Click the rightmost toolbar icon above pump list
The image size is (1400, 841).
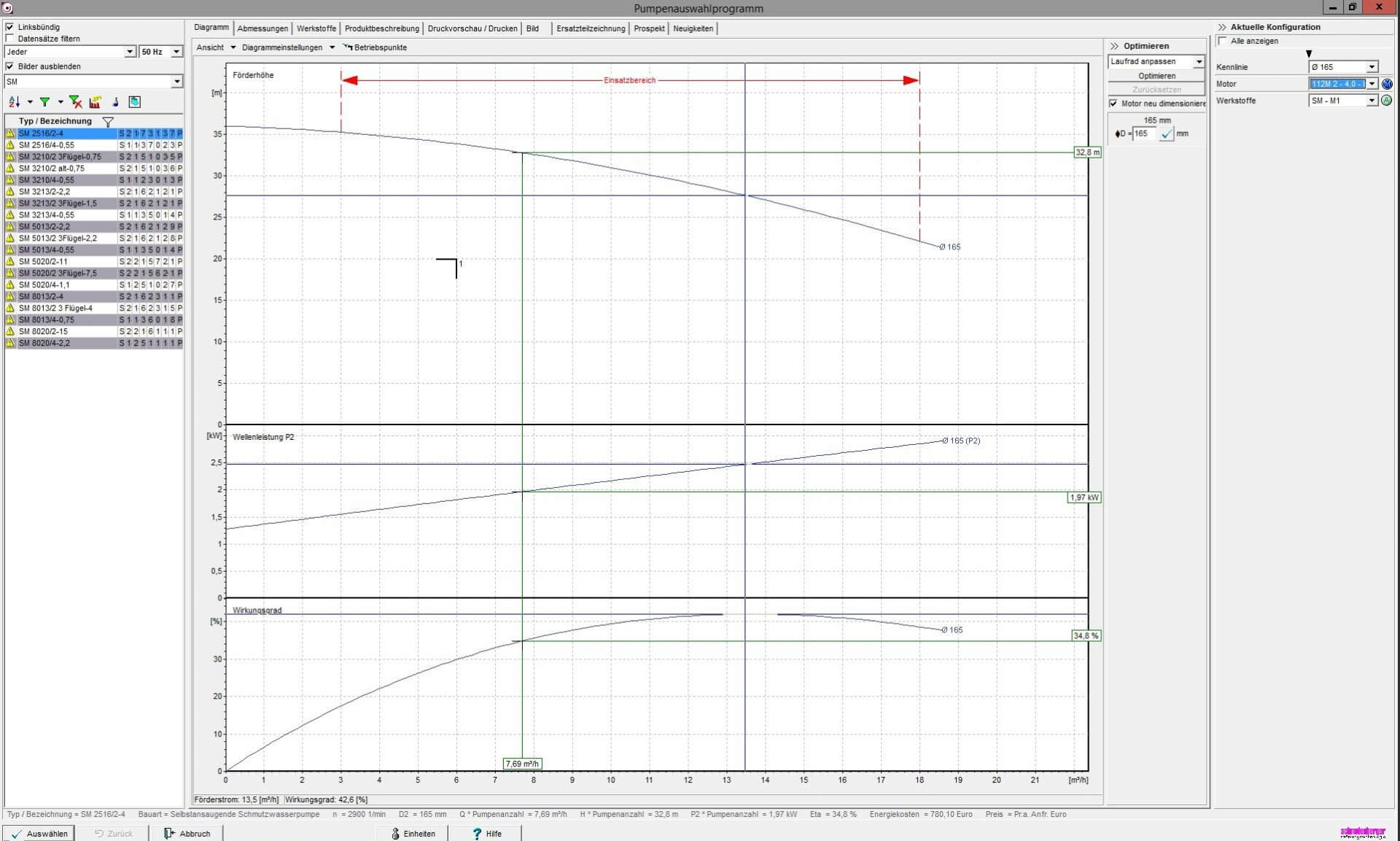[134, 102]
